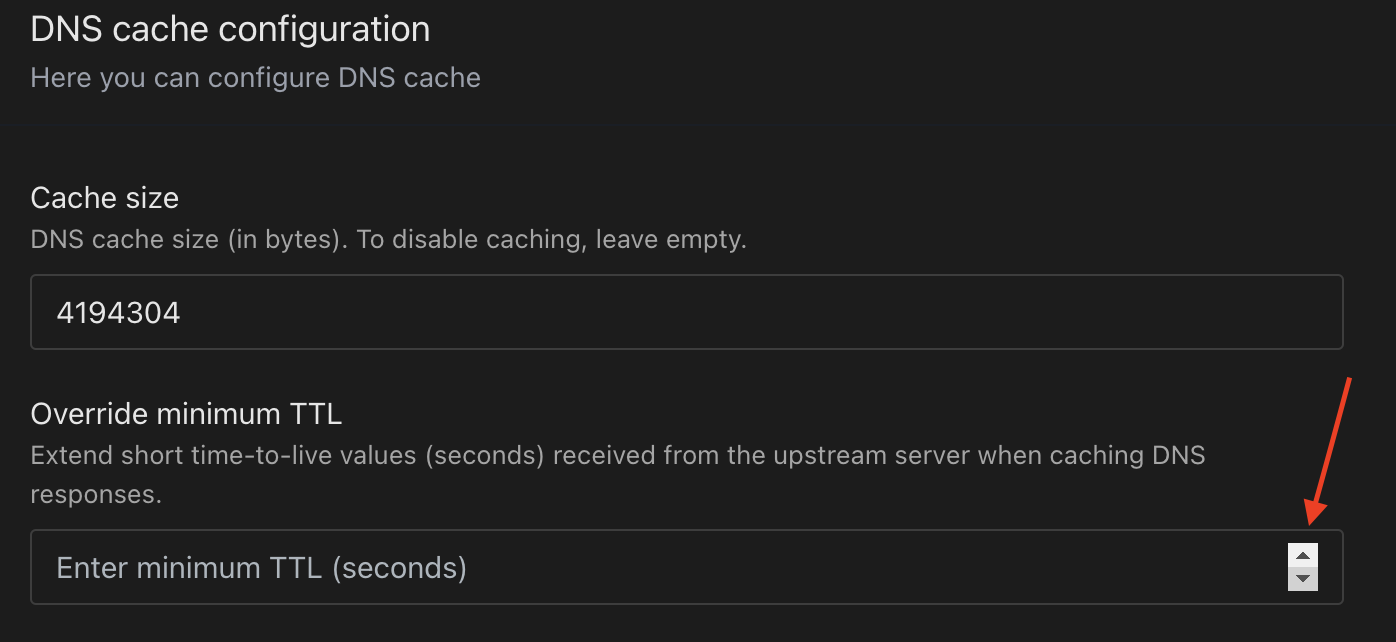Click the Here you can configure DNS cache subtitle
This screenshot has width=1396, height=642.
pyautogui.click(x=255, y=77)
